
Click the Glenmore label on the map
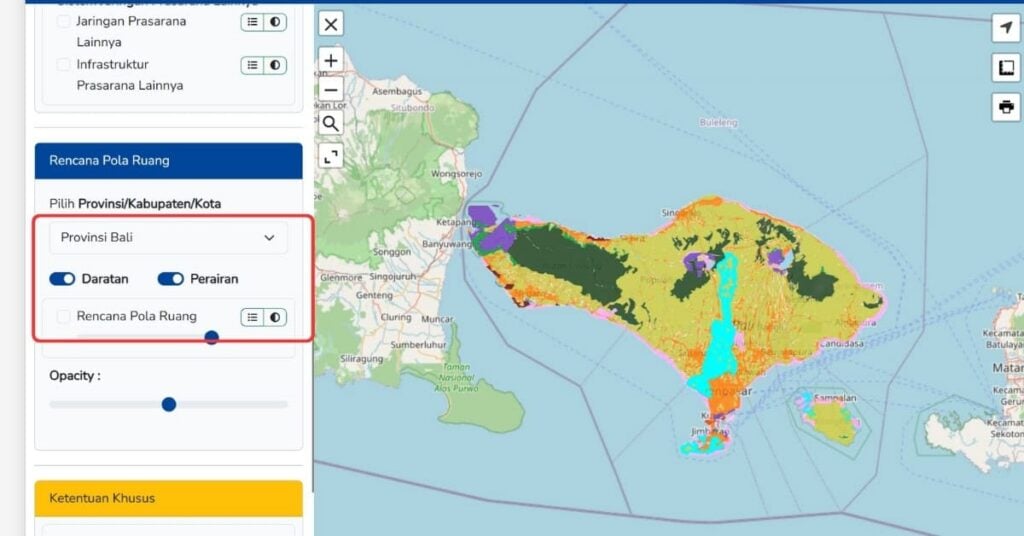(341, 277)
